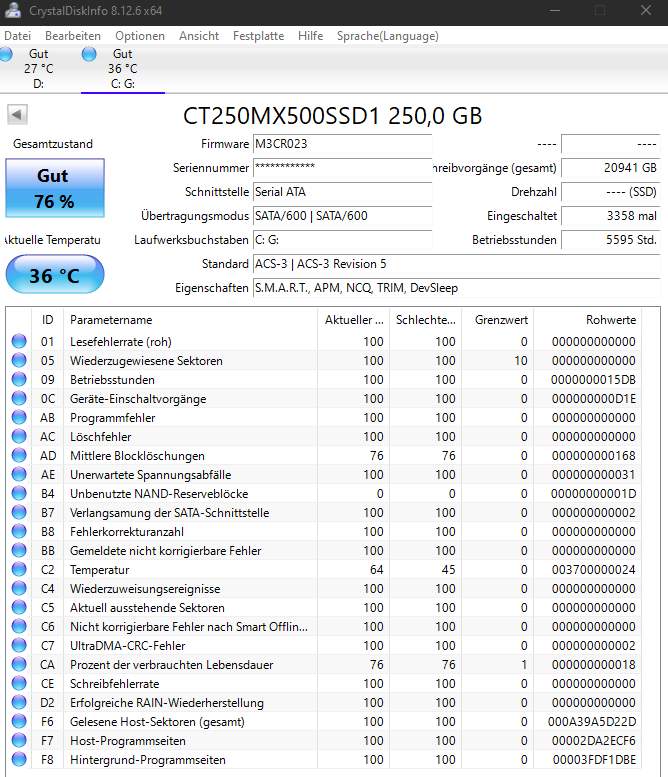Click status icon of Löschfehler row
This screenshot has height=777, width=668.
19,436
